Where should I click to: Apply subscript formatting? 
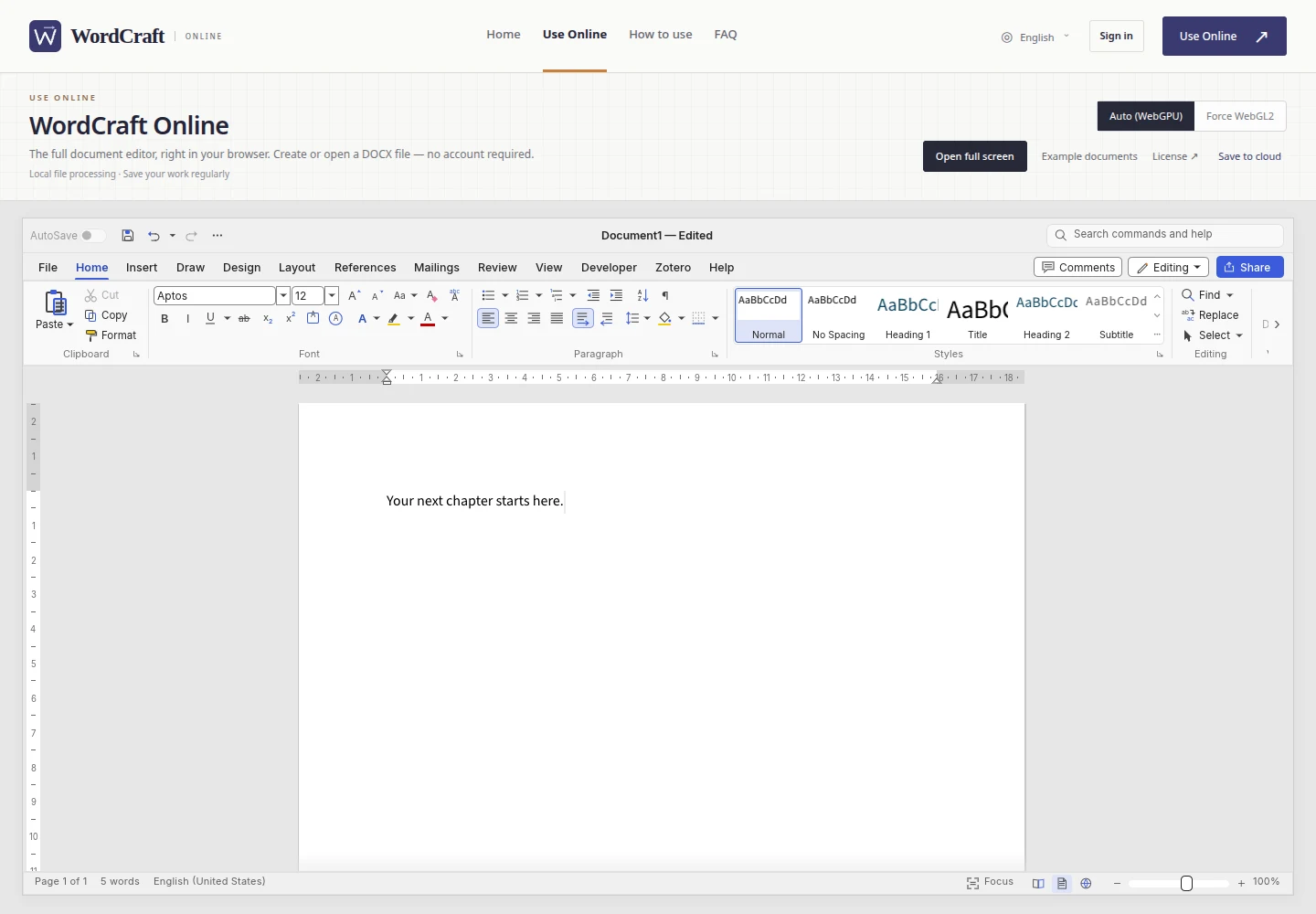(x=268, y=319)
